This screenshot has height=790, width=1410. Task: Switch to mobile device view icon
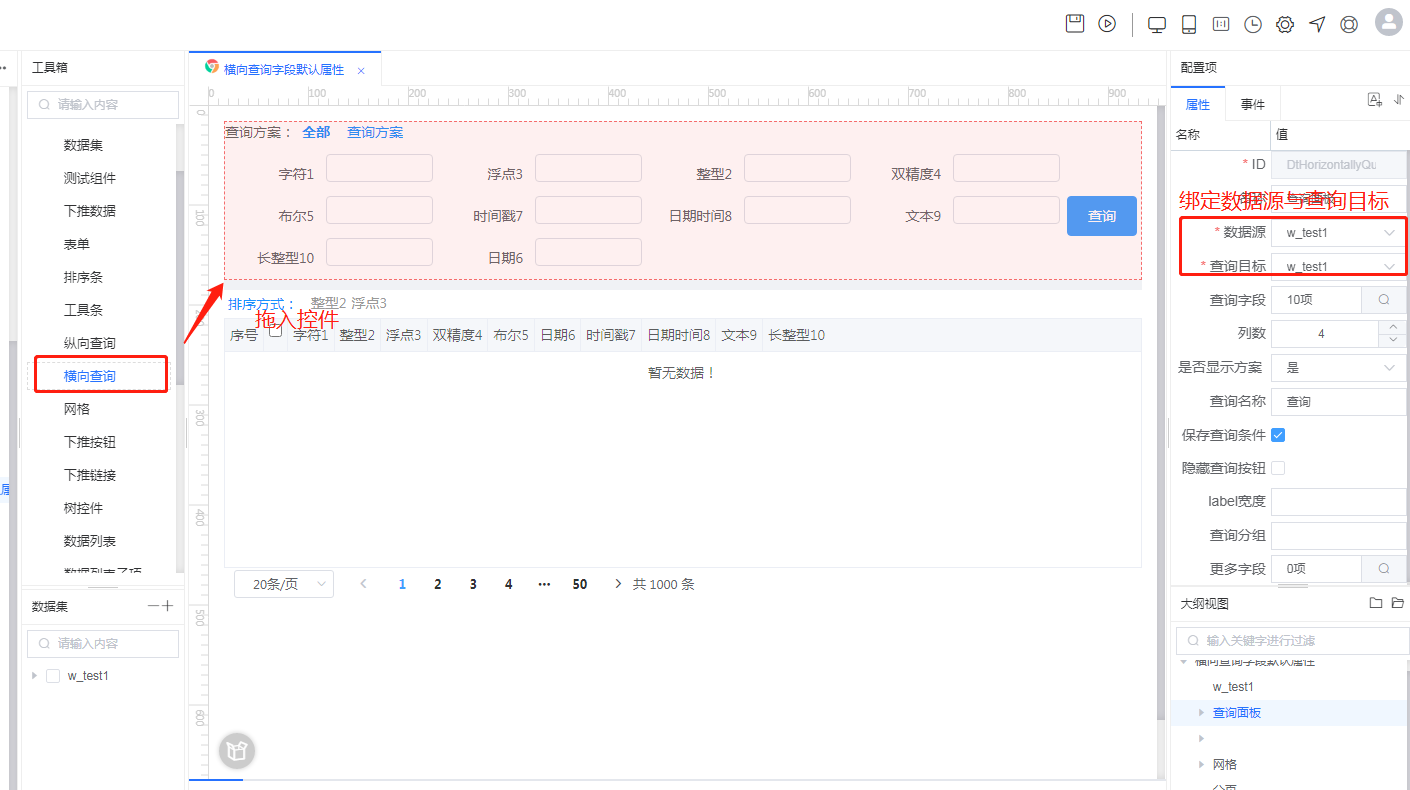pyautogui.click(x=1189, y=25)
